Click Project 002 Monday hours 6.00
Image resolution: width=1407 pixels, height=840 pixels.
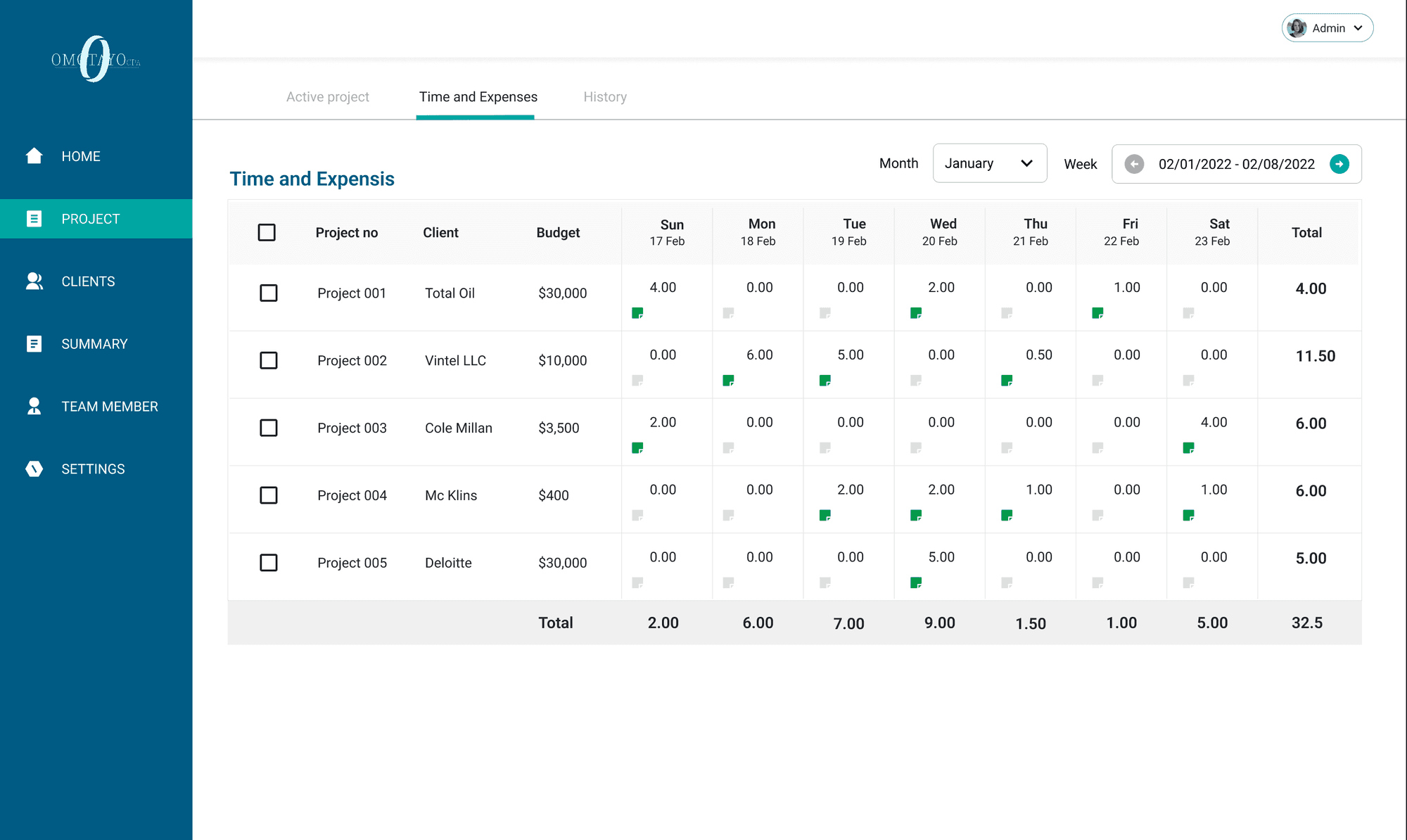759,355
